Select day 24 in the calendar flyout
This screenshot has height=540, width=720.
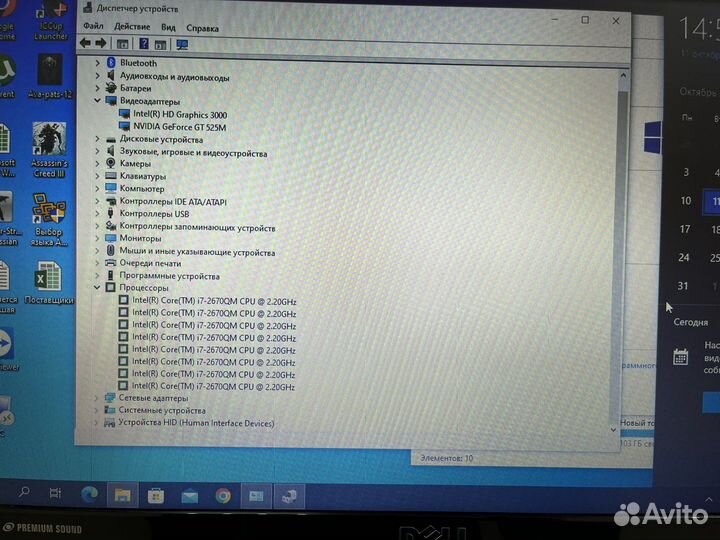[684, 257]
